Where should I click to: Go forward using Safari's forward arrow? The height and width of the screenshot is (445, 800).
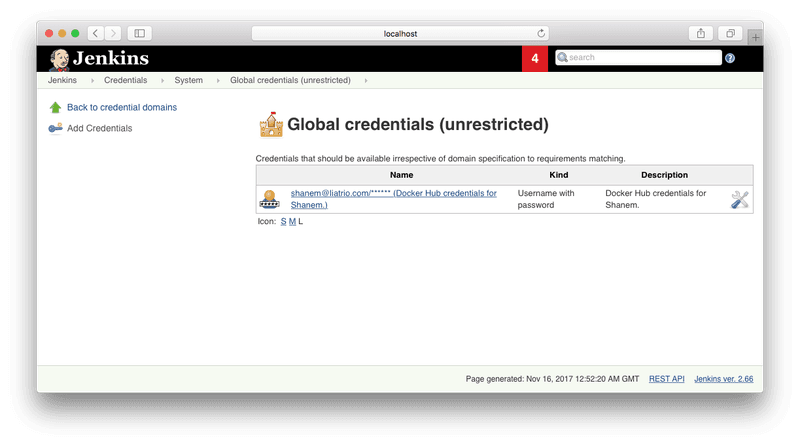(113, 33)
